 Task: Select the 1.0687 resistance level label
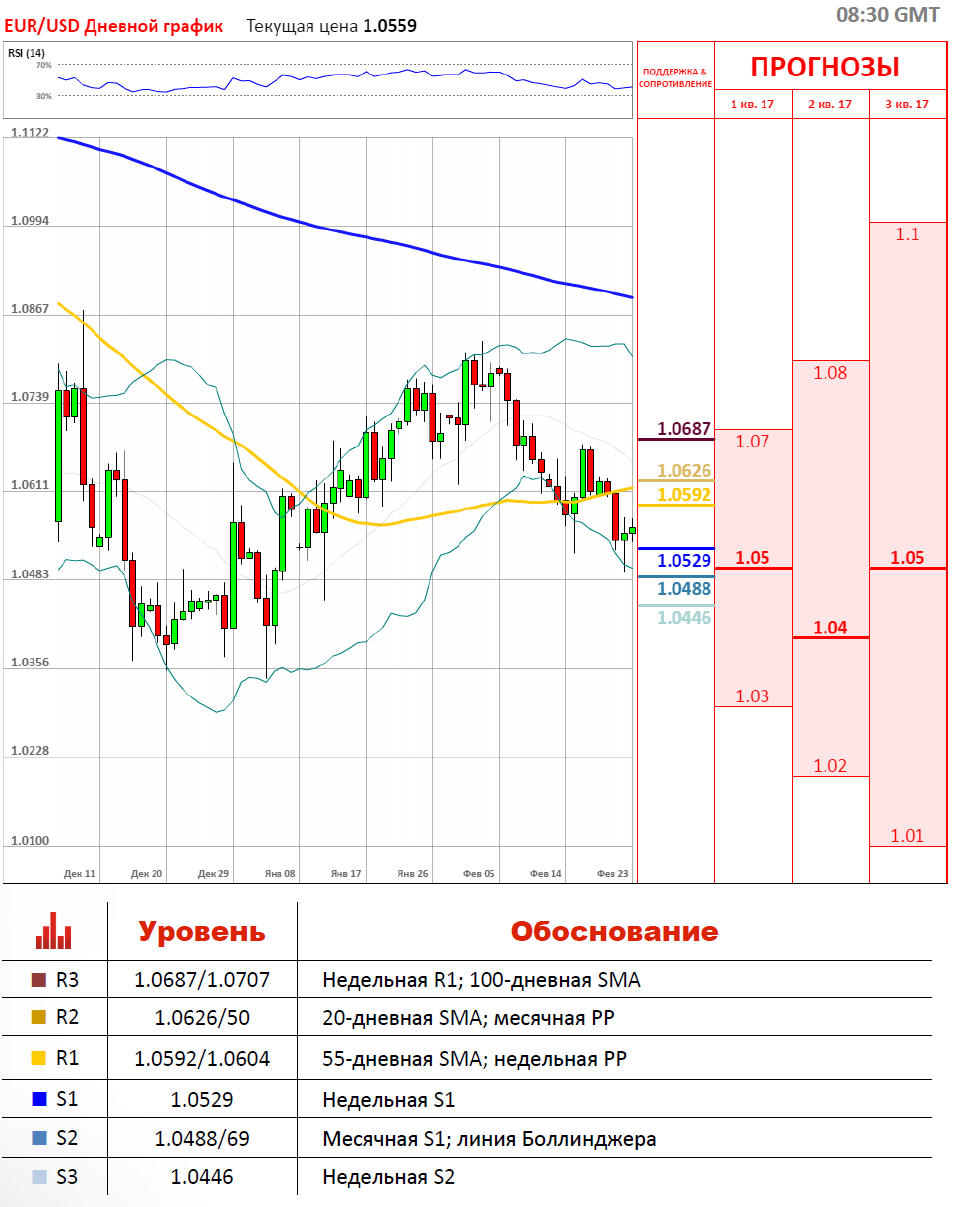(683, 429)
